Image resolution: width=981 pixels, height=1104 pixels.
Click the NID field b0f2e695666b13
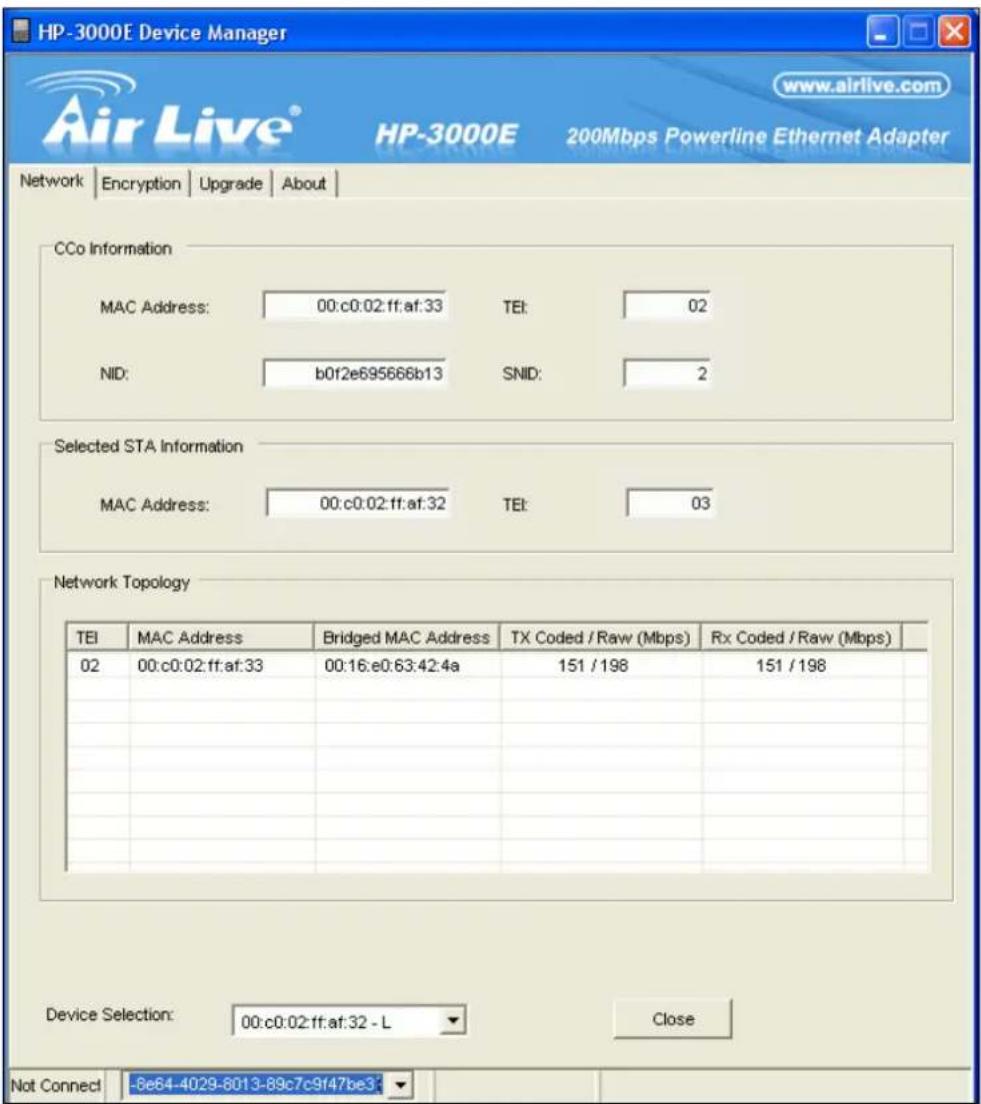point(355,373)
